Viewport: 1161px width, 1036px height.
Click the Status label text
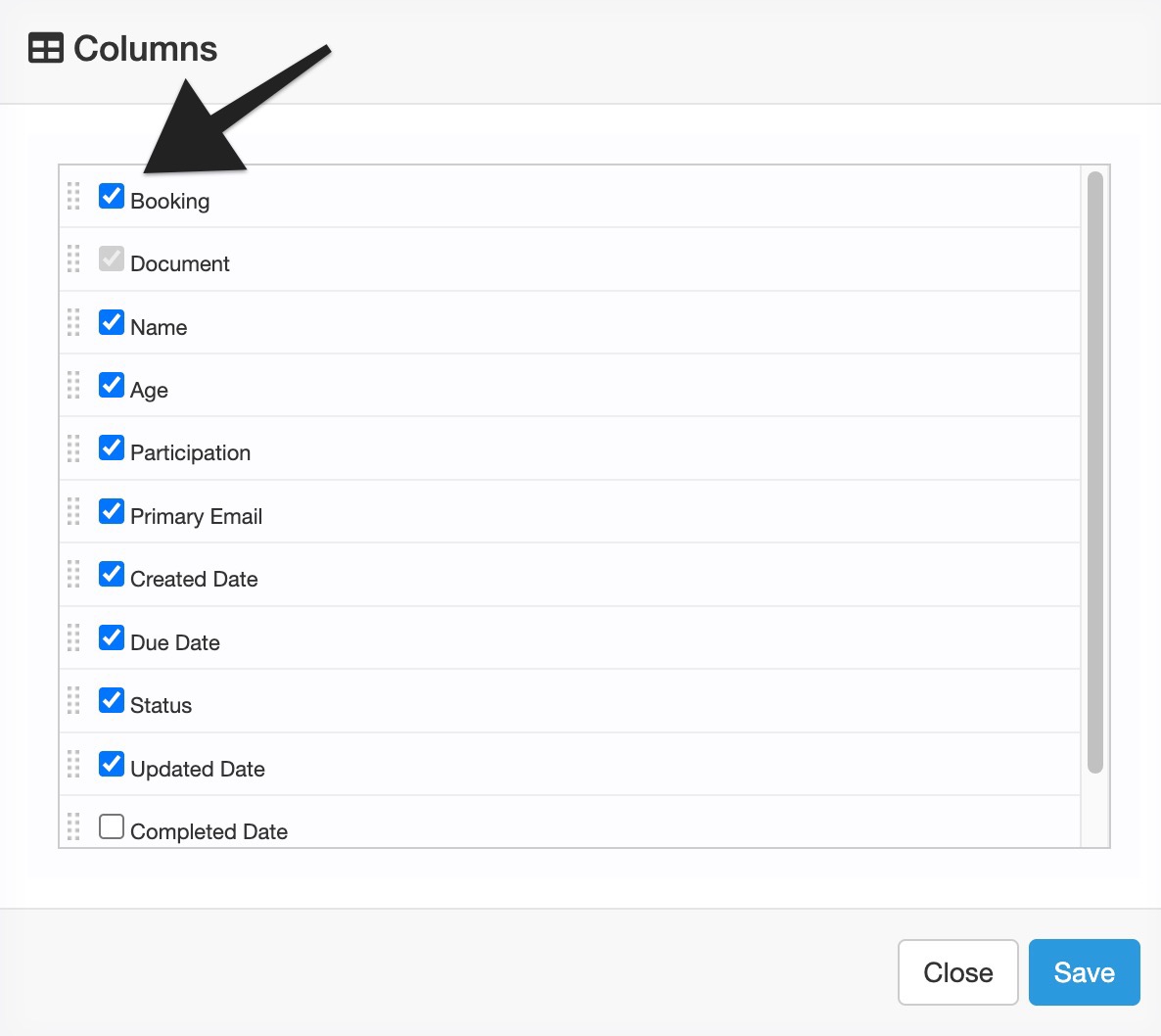161,706
